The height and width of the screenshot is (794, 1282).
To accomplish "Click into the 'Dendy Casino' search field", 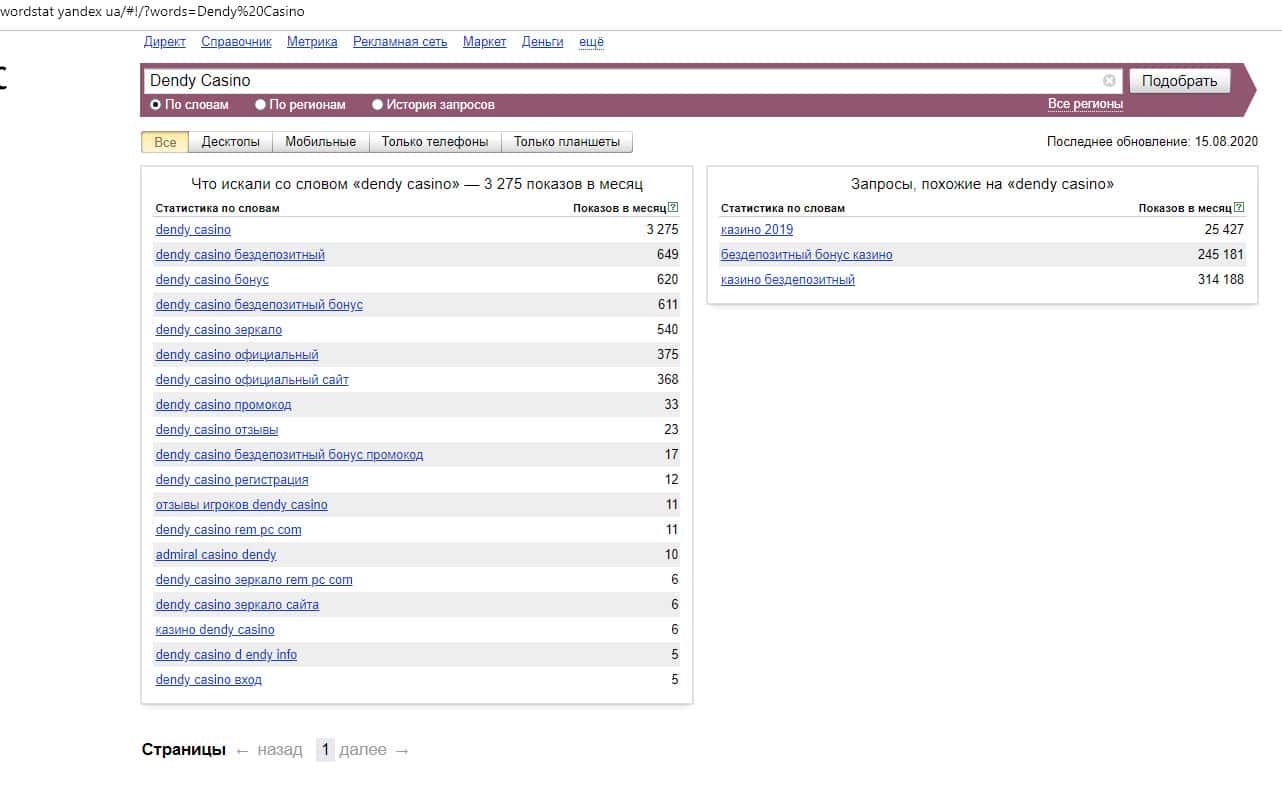I will tap(620, 81).
